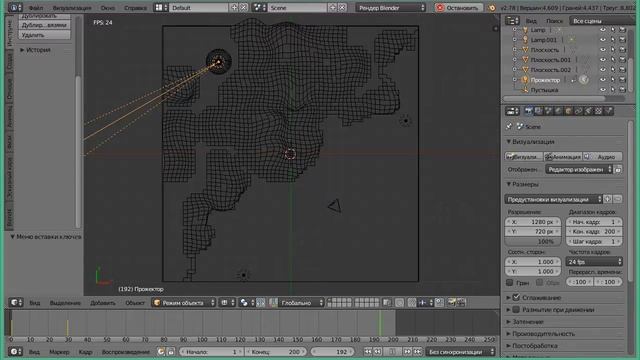Click the 3D view editor type icon
The image size is (640, 360).
pyautogui.click(x=16, y=303)
